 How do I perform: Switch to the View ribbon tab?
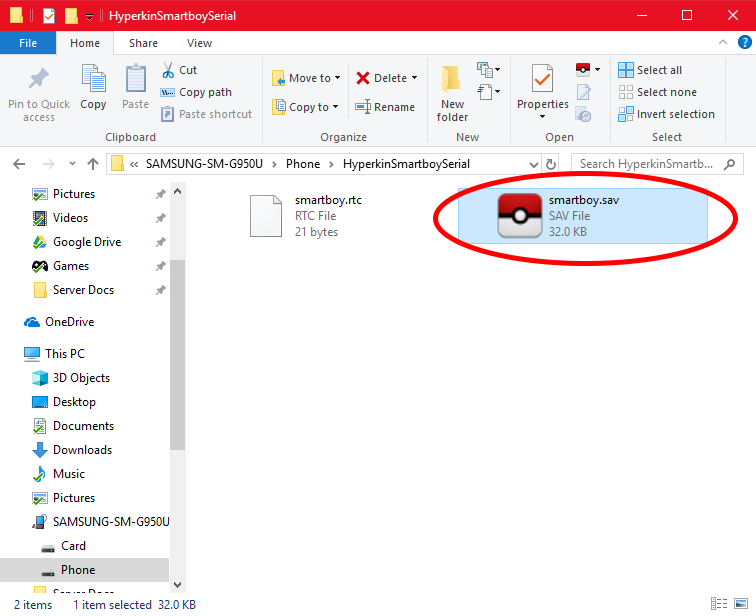[199, 43]
